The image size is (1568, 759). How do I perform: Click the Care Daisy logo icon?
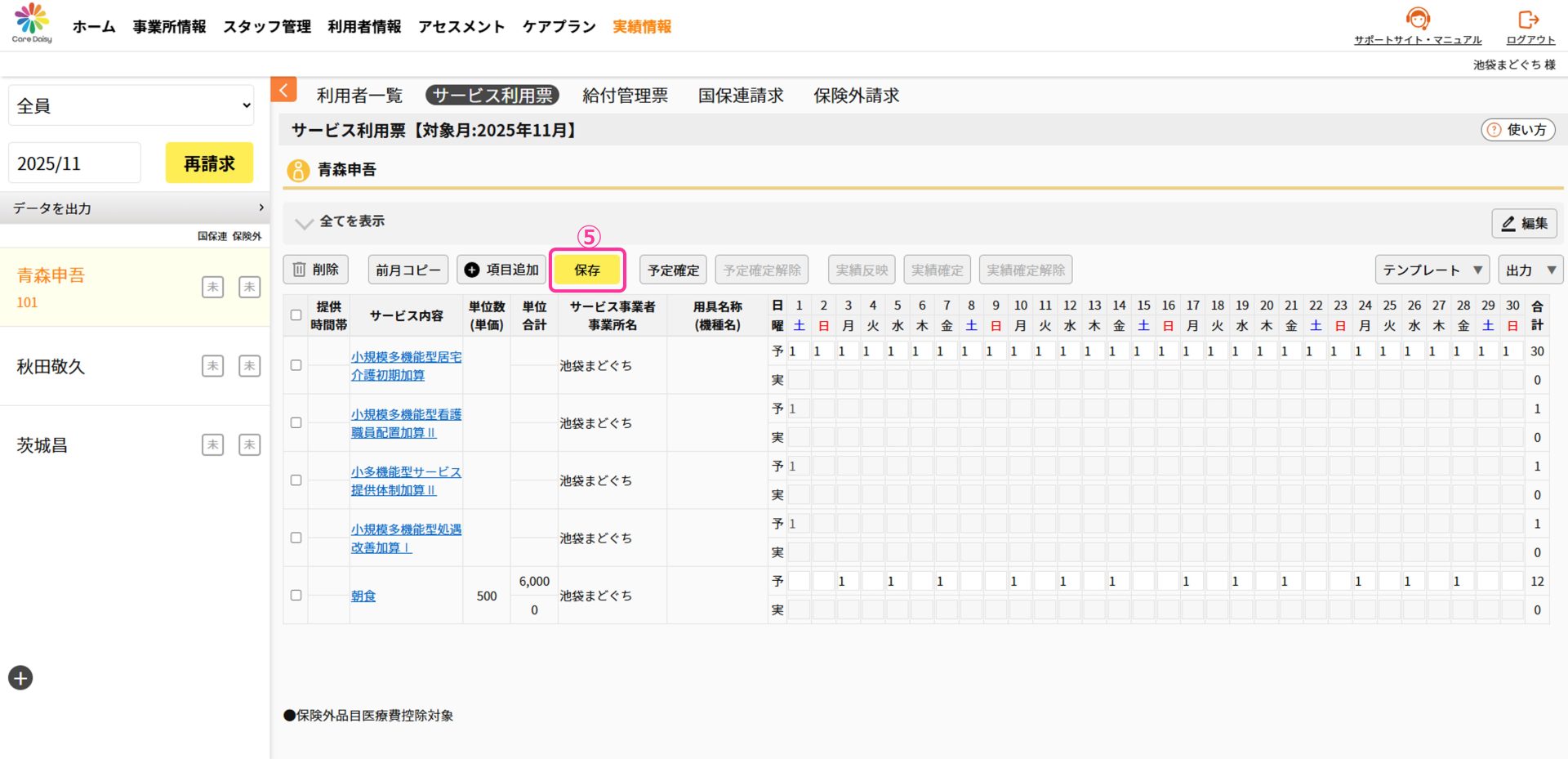32,20
